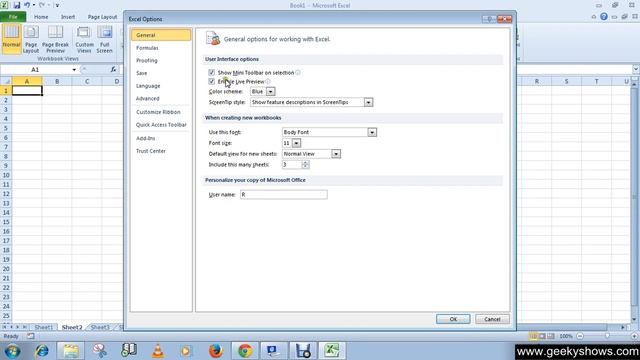The height and width of the screenshot is (360, 640).
Task: Switch to Excel taskbar icon
Action: [x=332, y=351]
